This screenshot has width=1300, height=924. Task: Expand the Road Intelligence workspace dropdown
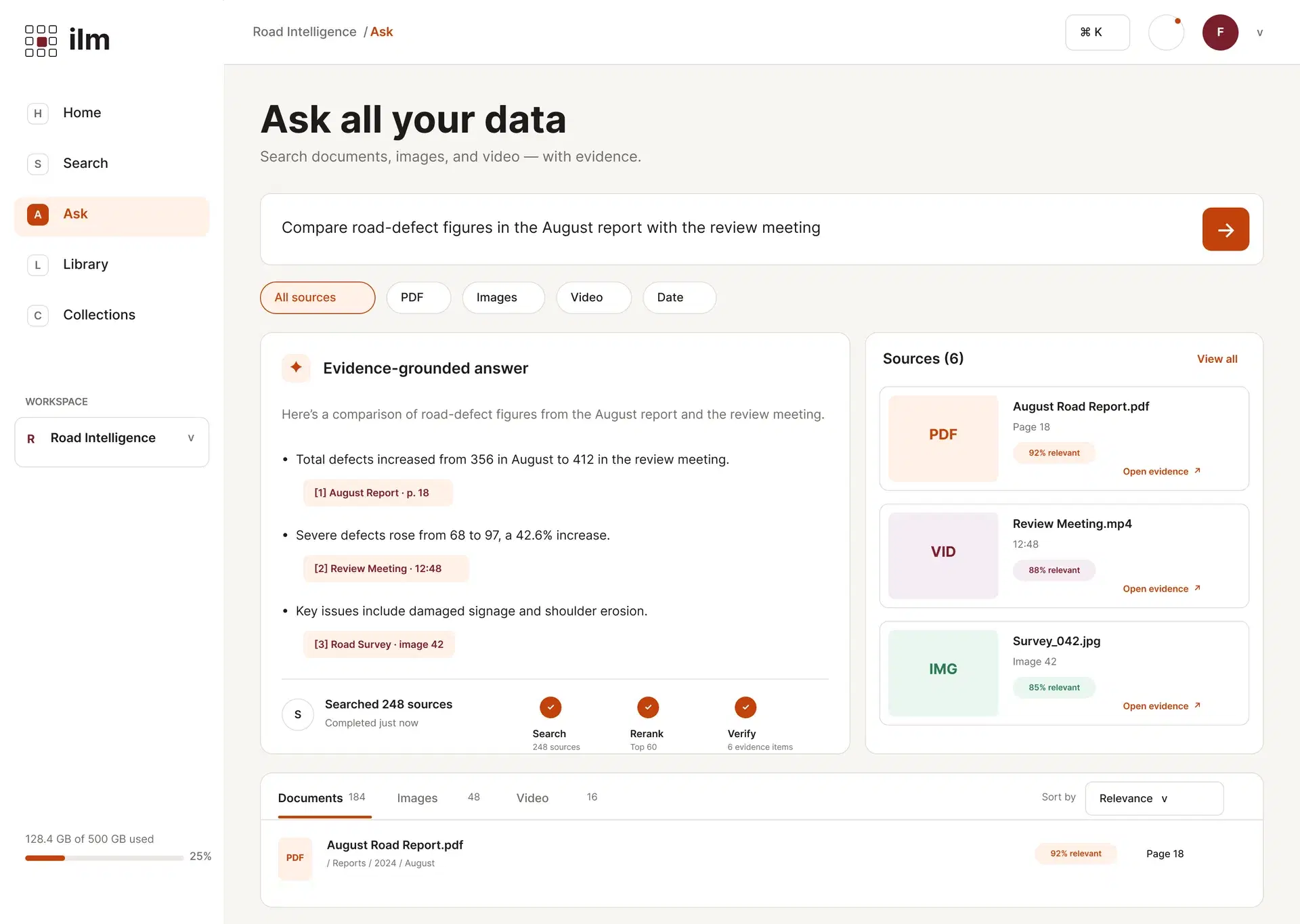coord(112,442)
